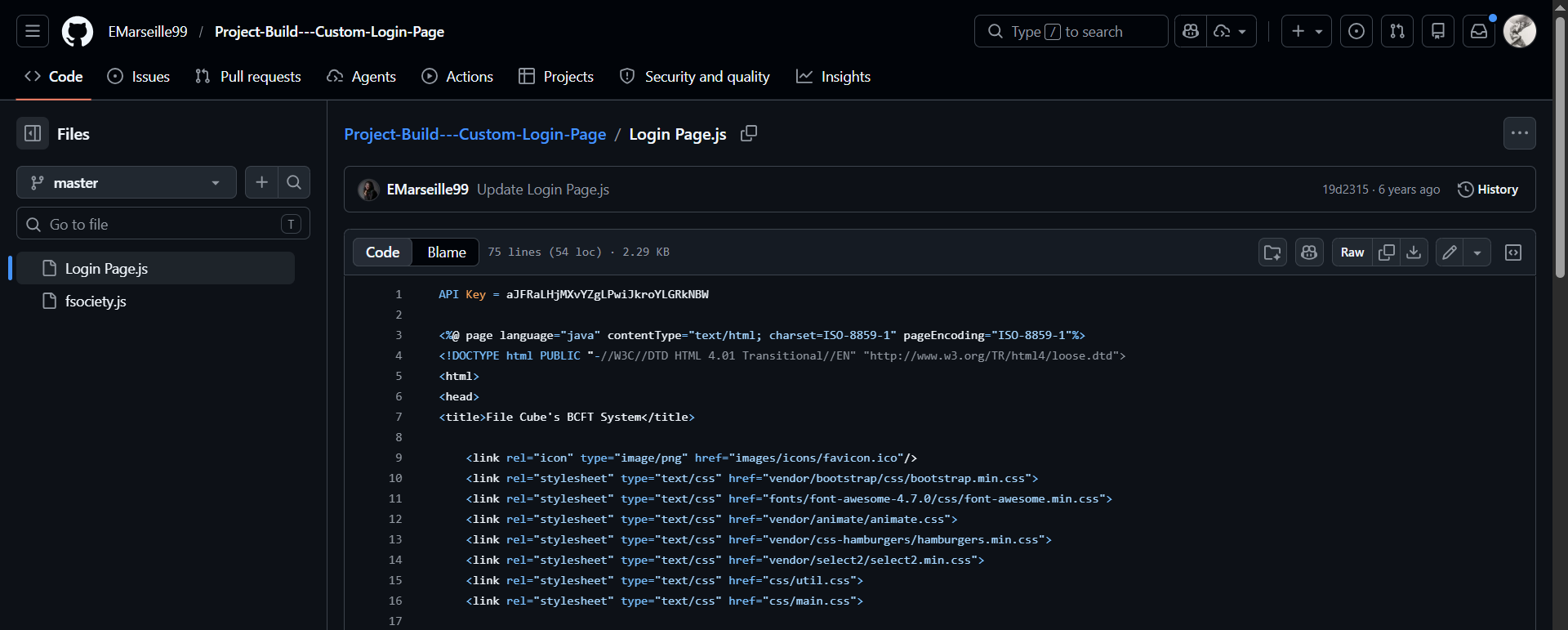Open the global navigation hamburger menu

point(33,31)
